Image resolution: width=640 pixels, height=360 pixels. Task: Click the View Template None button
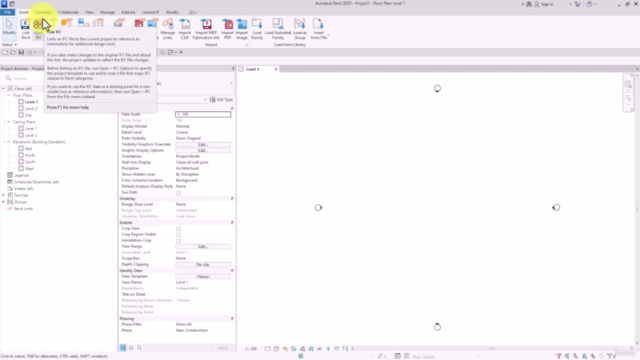pos(203,277)
